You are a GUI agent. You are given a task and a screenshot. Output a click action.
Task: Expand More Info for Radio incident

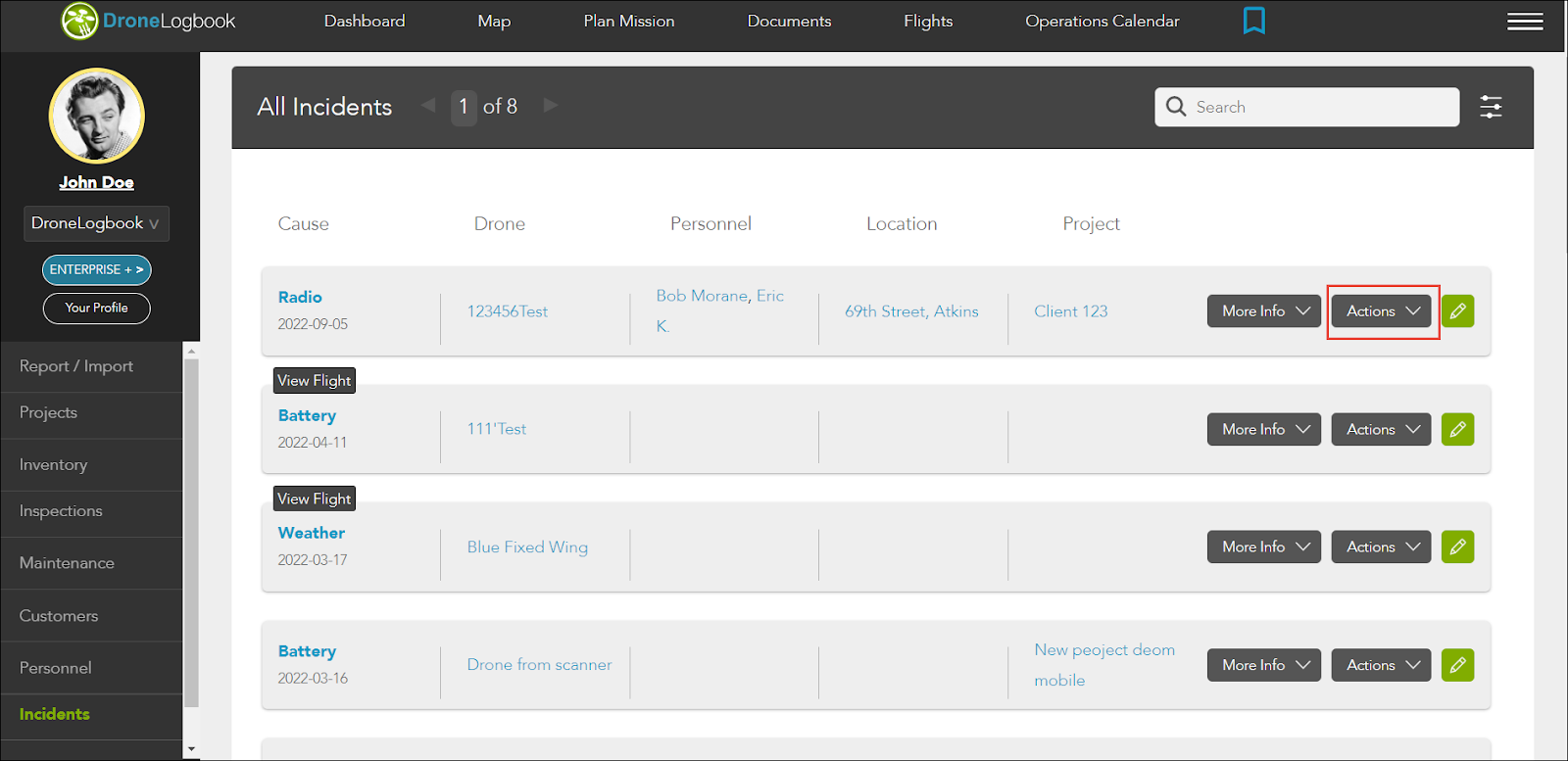[x=1264, y=311]
